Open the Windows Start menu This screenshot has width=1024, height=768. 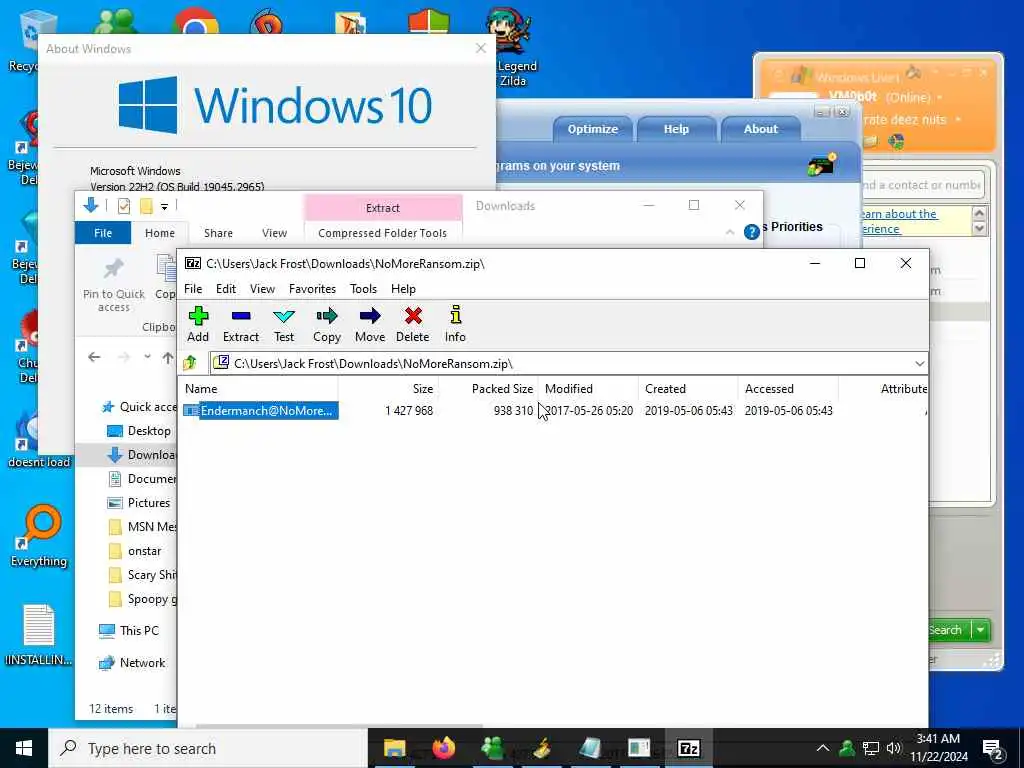point(24,748)
